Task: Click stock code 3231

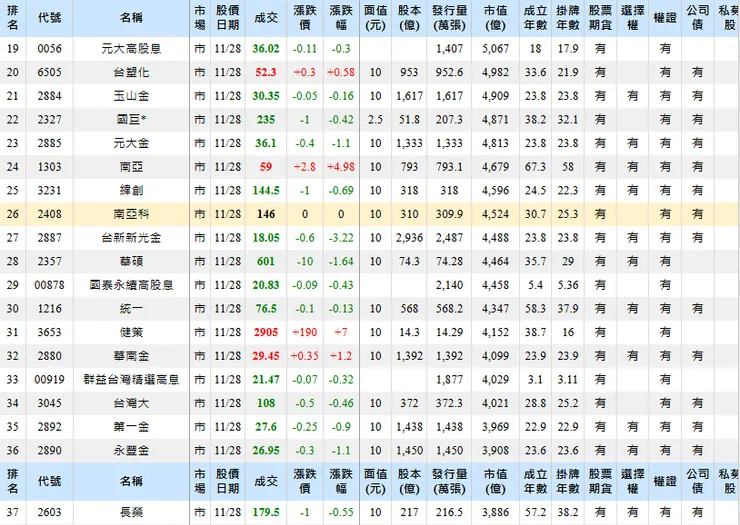Action: pos(50,190)
